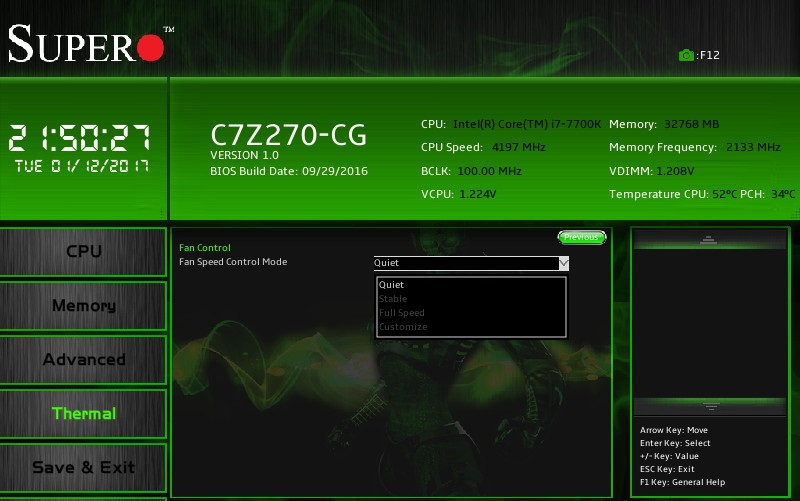Click the green Previous button
The height and width of the screenshot is (501, 800).
click(582, 237)
